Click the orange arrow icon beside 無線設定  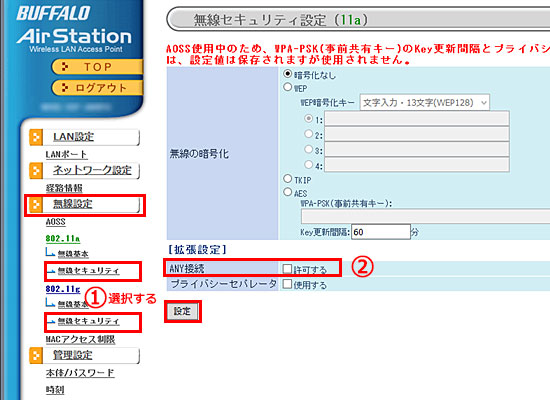(36, 205)
